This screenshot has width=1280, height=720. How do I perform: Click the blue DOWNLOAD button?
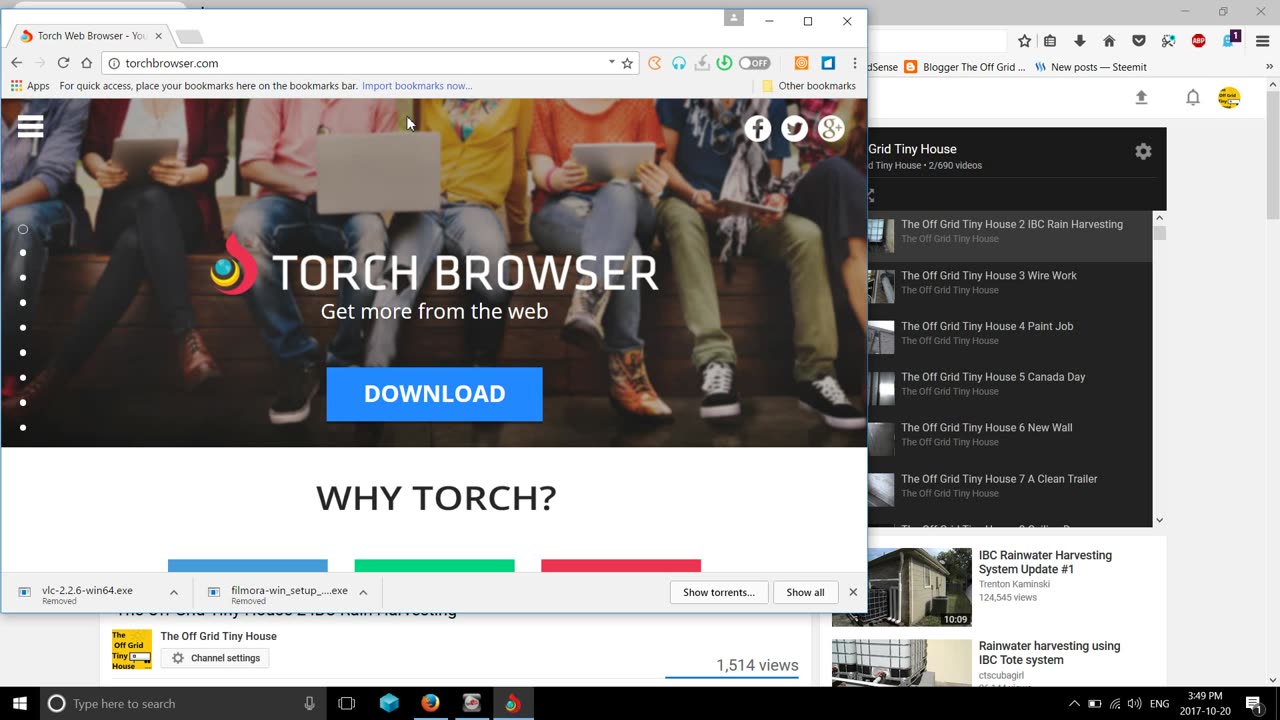click(x=434, y=394)
